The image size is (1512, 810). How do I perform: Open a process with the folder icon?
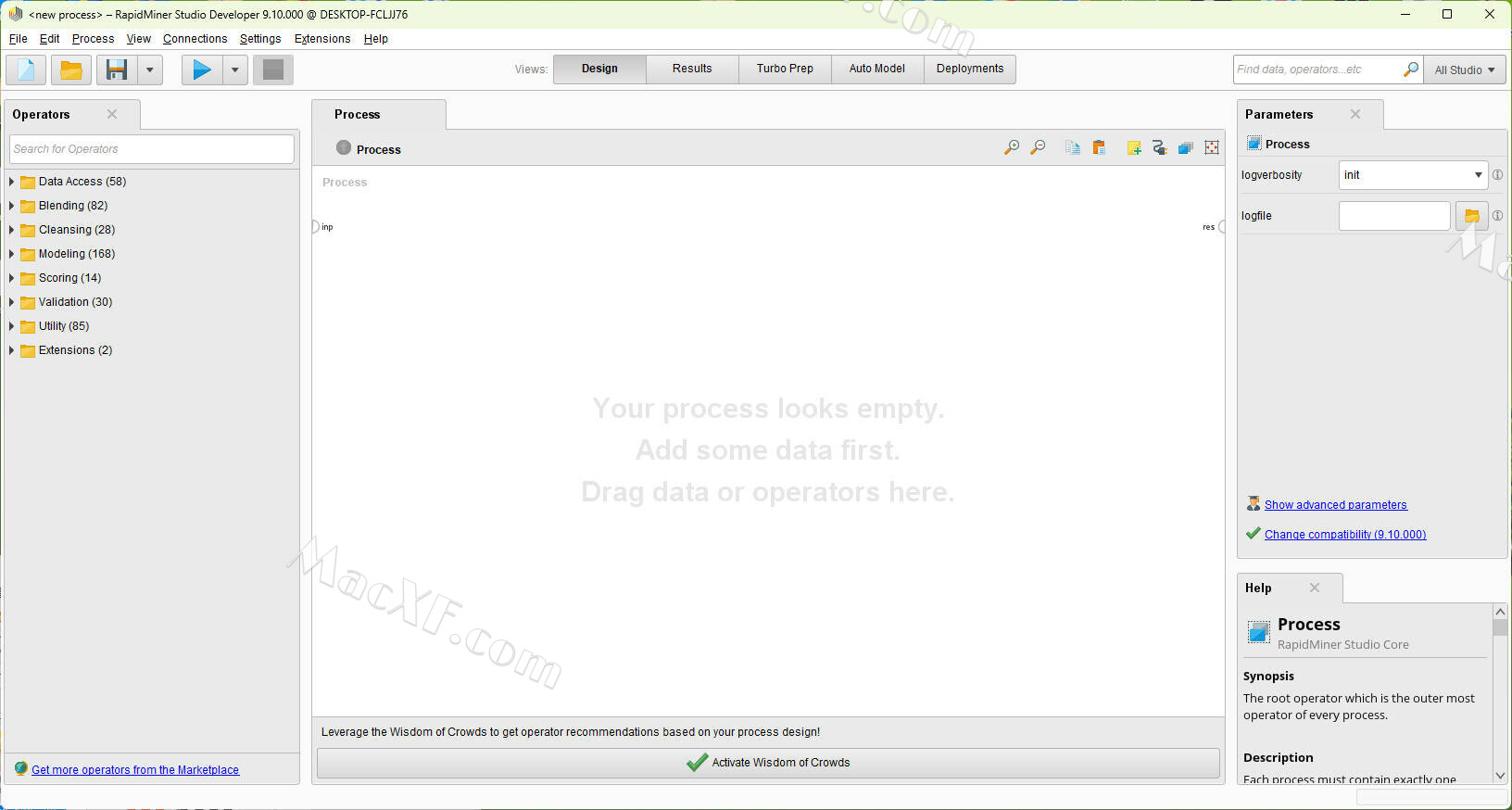point(70,70)
